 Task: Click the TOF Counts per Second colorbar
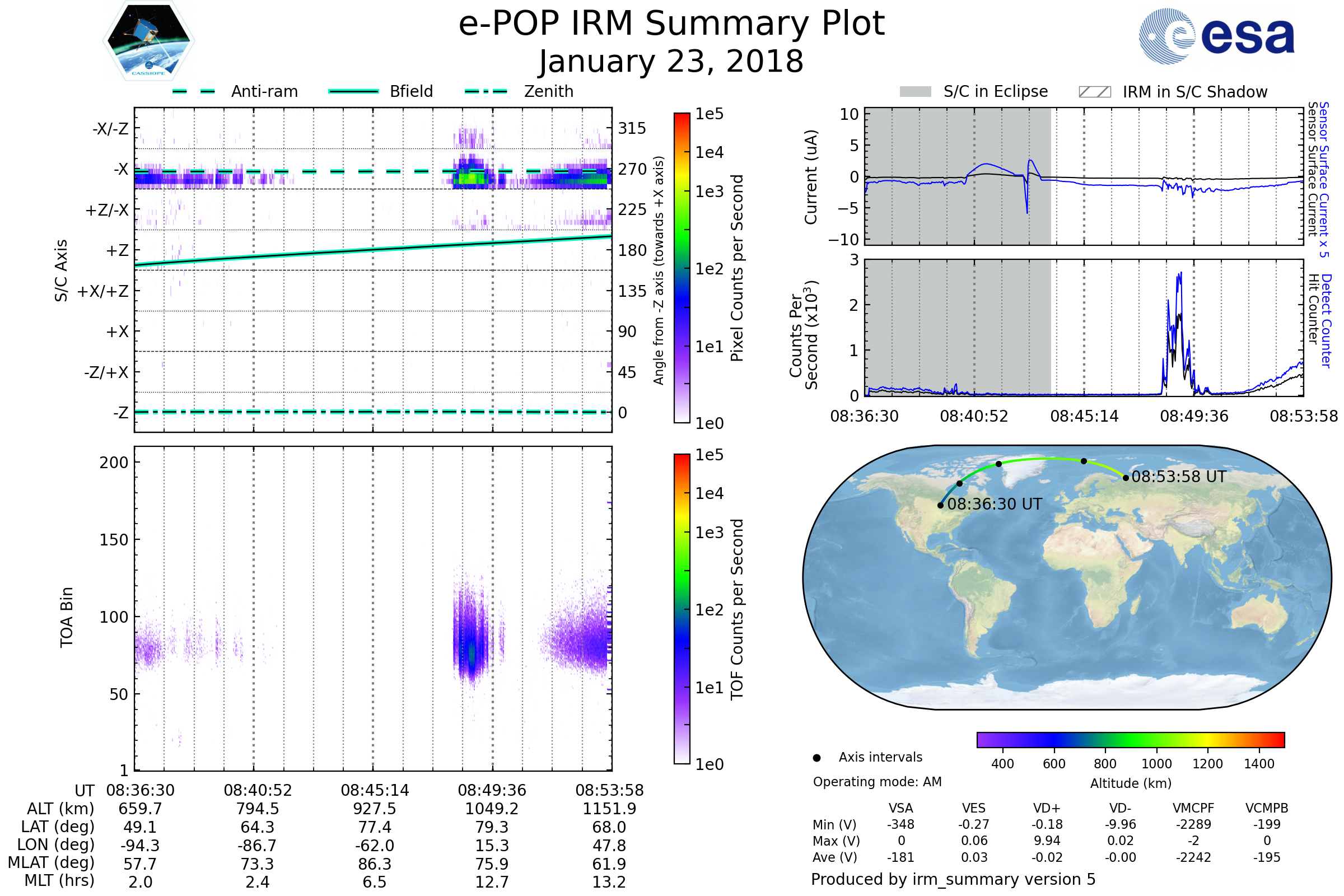682,609
